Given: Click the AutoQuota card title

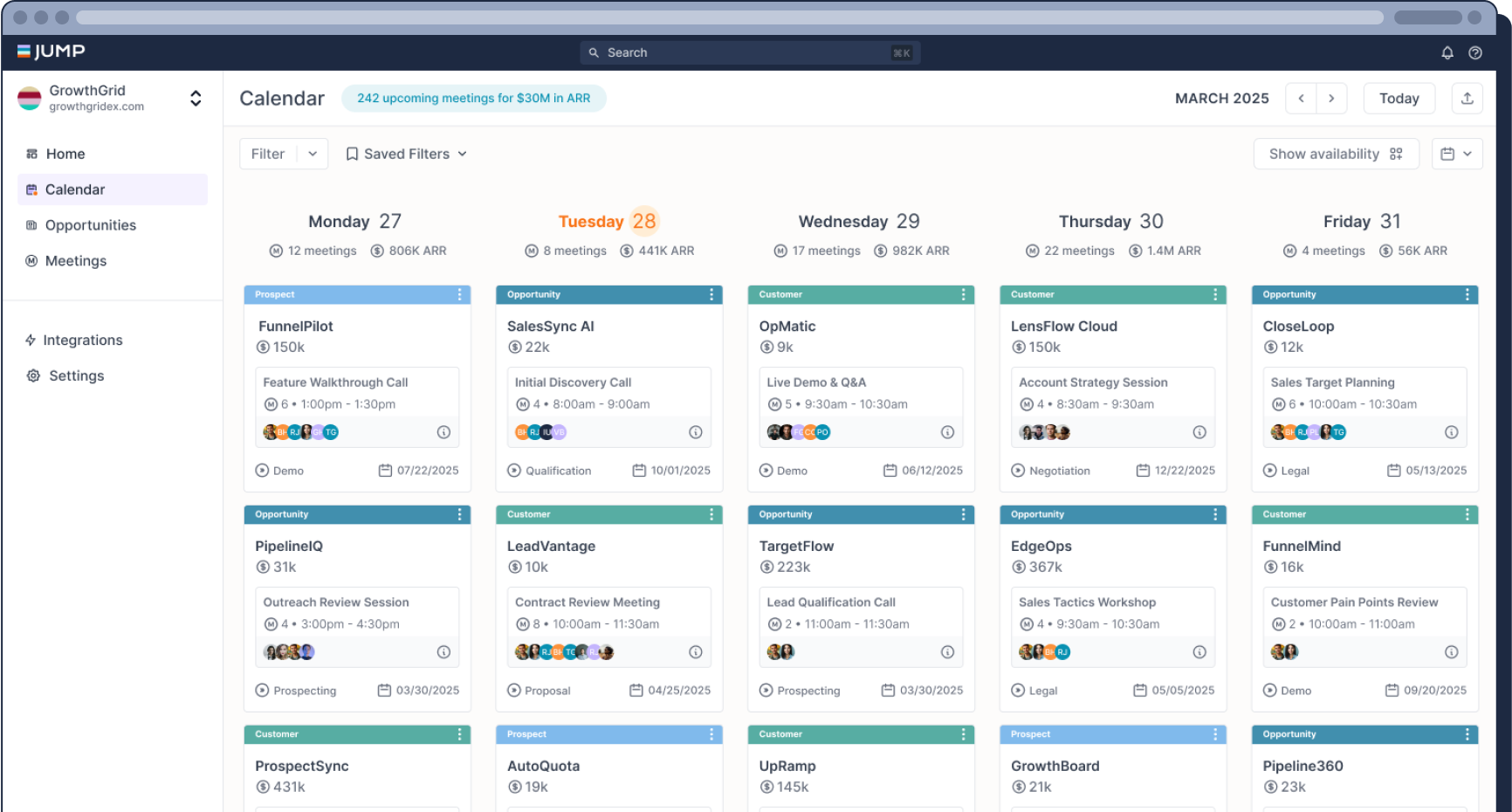Looking at the screenshot, I should pos(543,767).
